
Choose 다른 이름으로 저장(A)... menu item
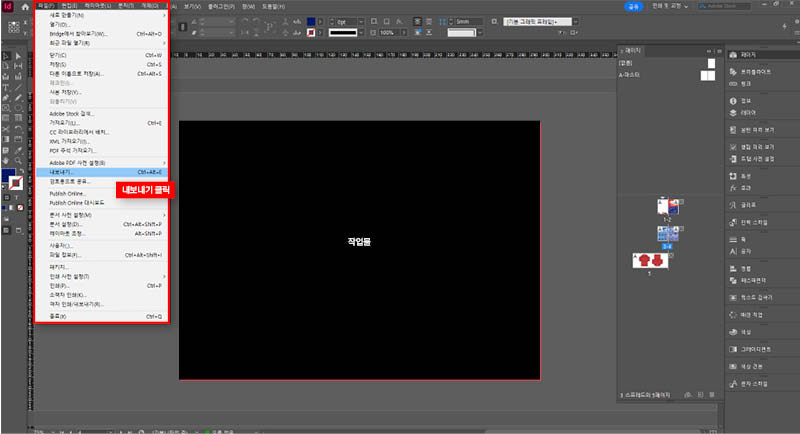[102, 74]
